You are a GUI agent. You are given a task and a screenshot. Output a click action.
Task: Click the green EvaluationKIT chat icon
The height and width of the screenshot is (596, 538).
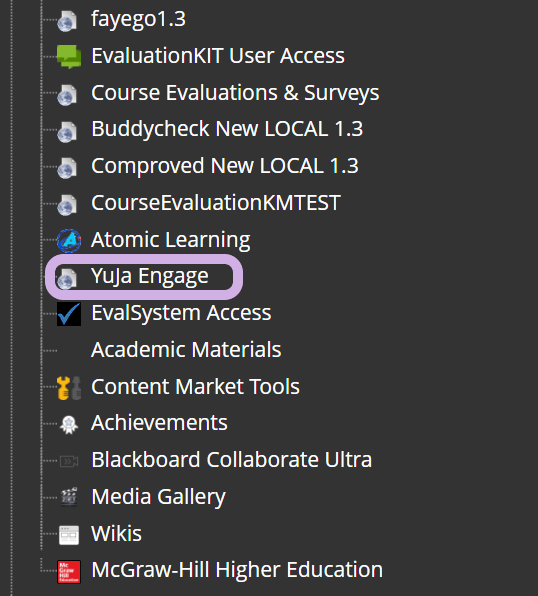[69, 56]
